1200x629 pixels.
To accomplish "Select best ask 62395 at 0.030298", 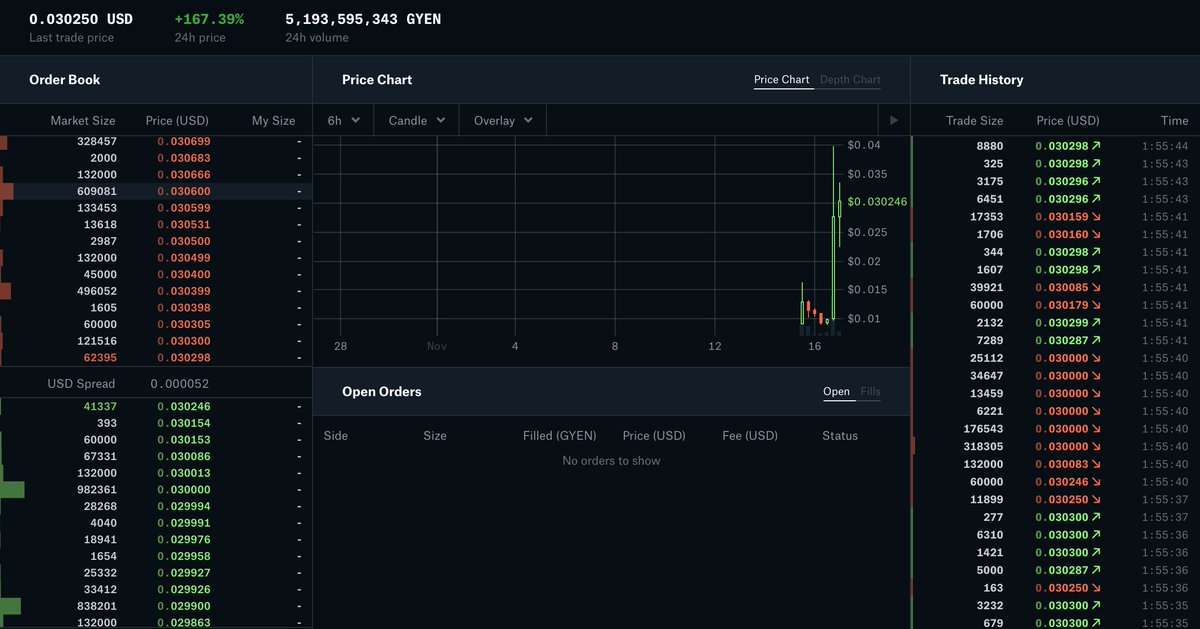I will pyautogui.click(x=156, y=358).
